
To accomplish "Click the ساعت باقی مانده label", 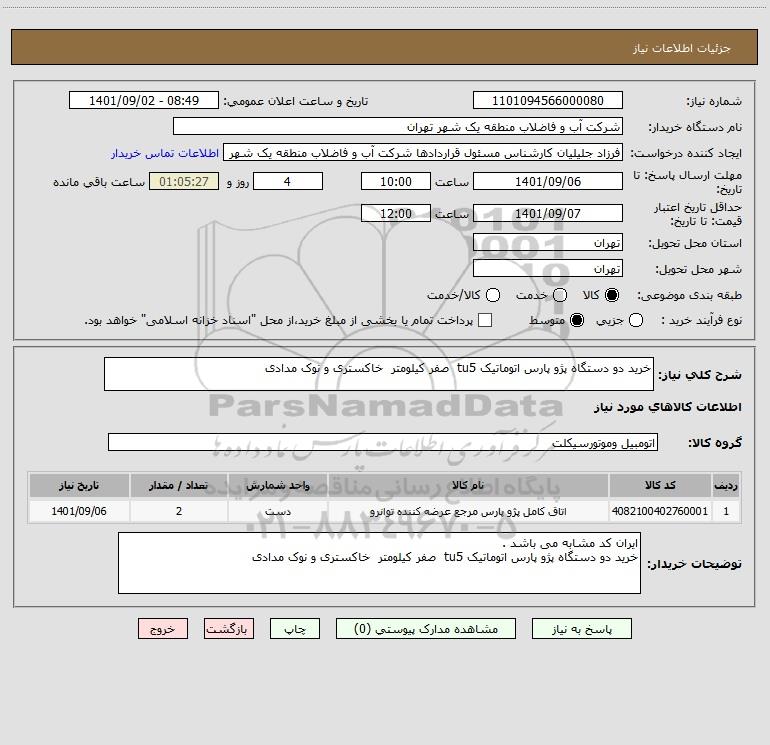I will point(99,182).
